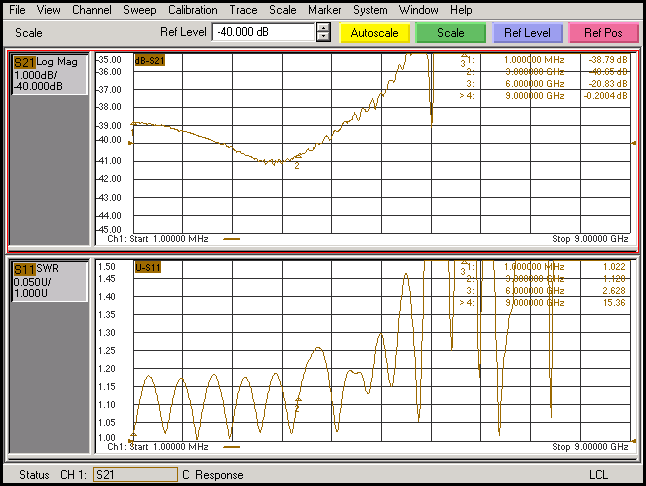Increase Ref Level with up arrow
The image size is (646, 486).
pyautogui.click(x=324, y=28)
